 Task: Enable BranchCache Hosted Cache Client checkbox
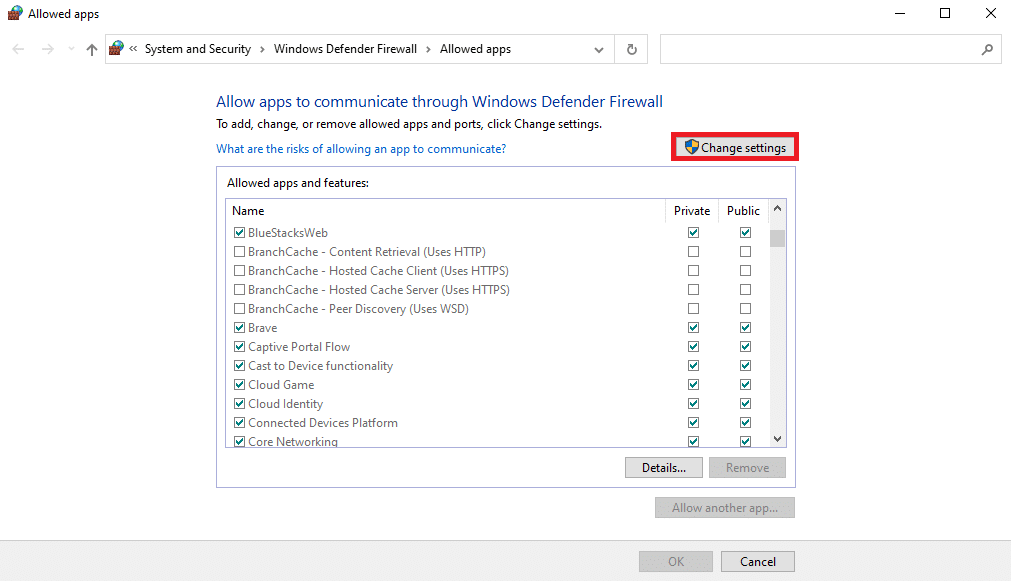239,270
